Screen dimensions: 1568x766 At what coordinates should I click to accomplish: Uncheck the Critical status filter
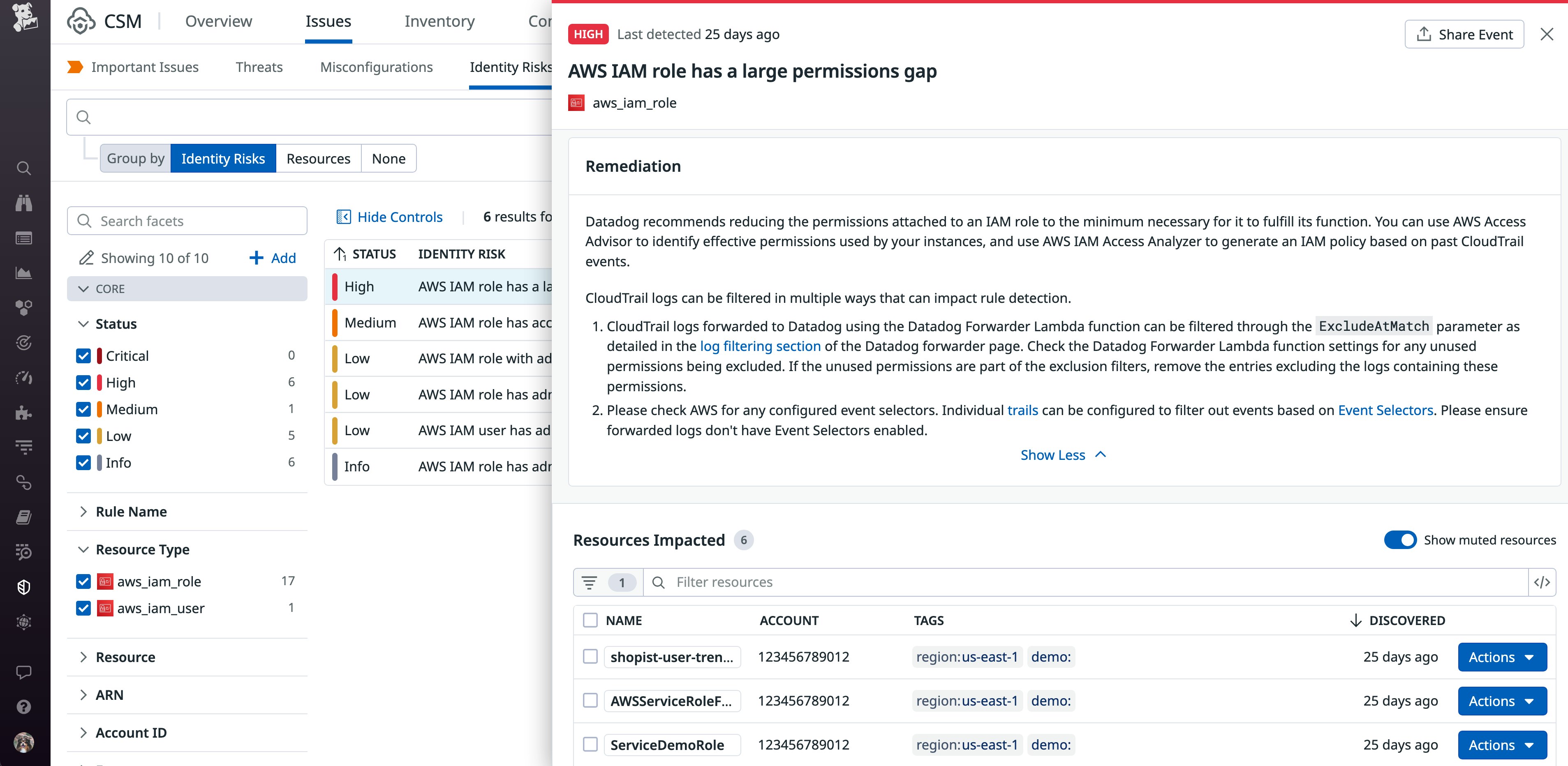(x=83, y=355)
